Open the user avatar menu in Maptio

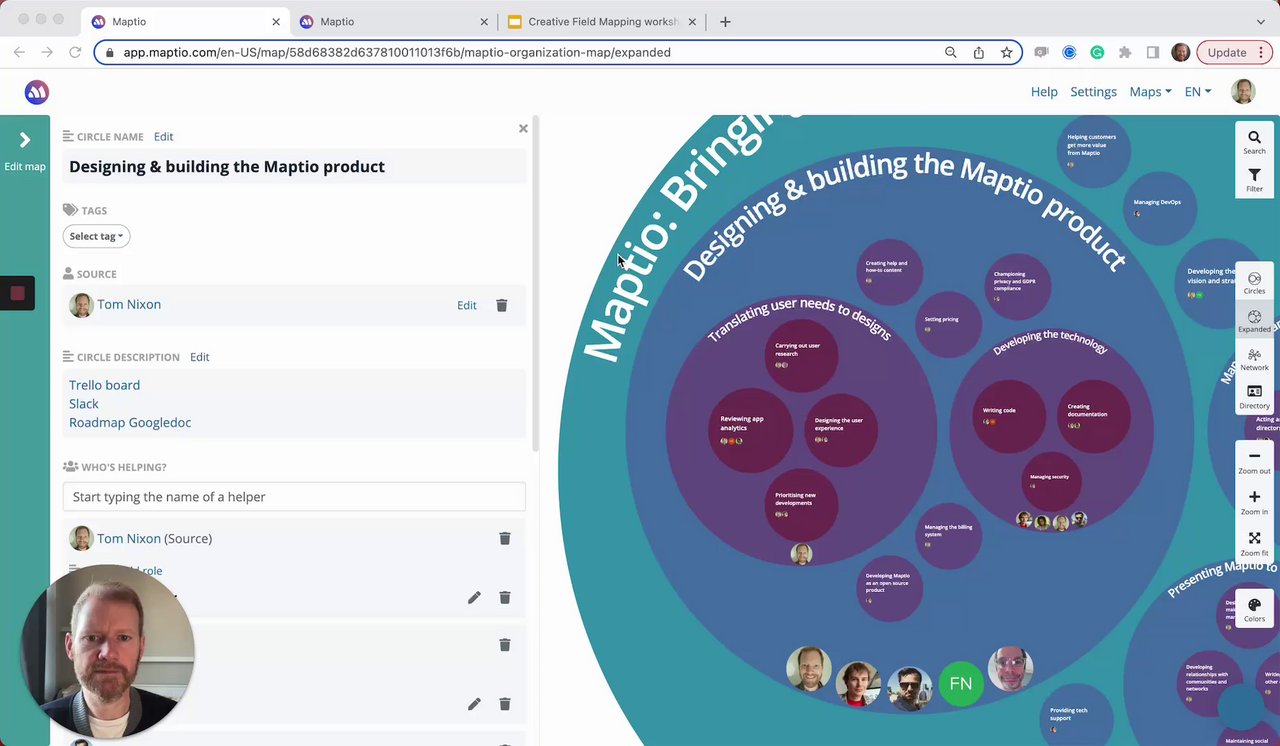1243,92
